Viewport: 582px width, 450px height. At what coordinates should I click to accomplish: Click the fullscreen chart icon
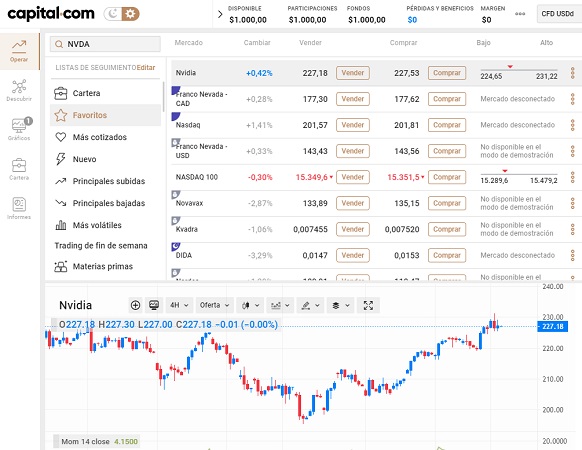click(x=368, y=305)
